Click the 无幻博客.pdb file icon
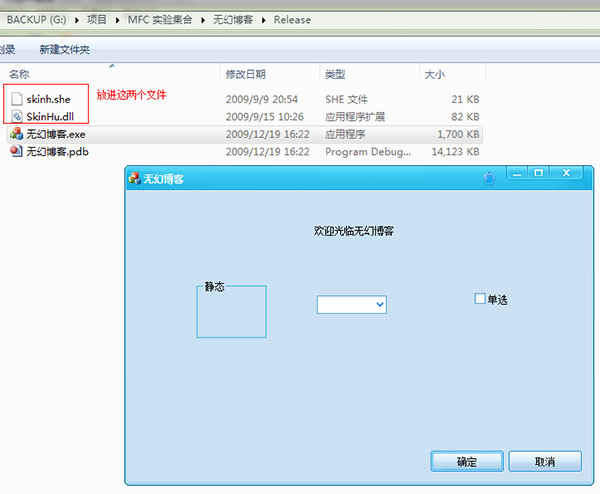600x494 pixels. pyautogui.click(x=16, y=152)
